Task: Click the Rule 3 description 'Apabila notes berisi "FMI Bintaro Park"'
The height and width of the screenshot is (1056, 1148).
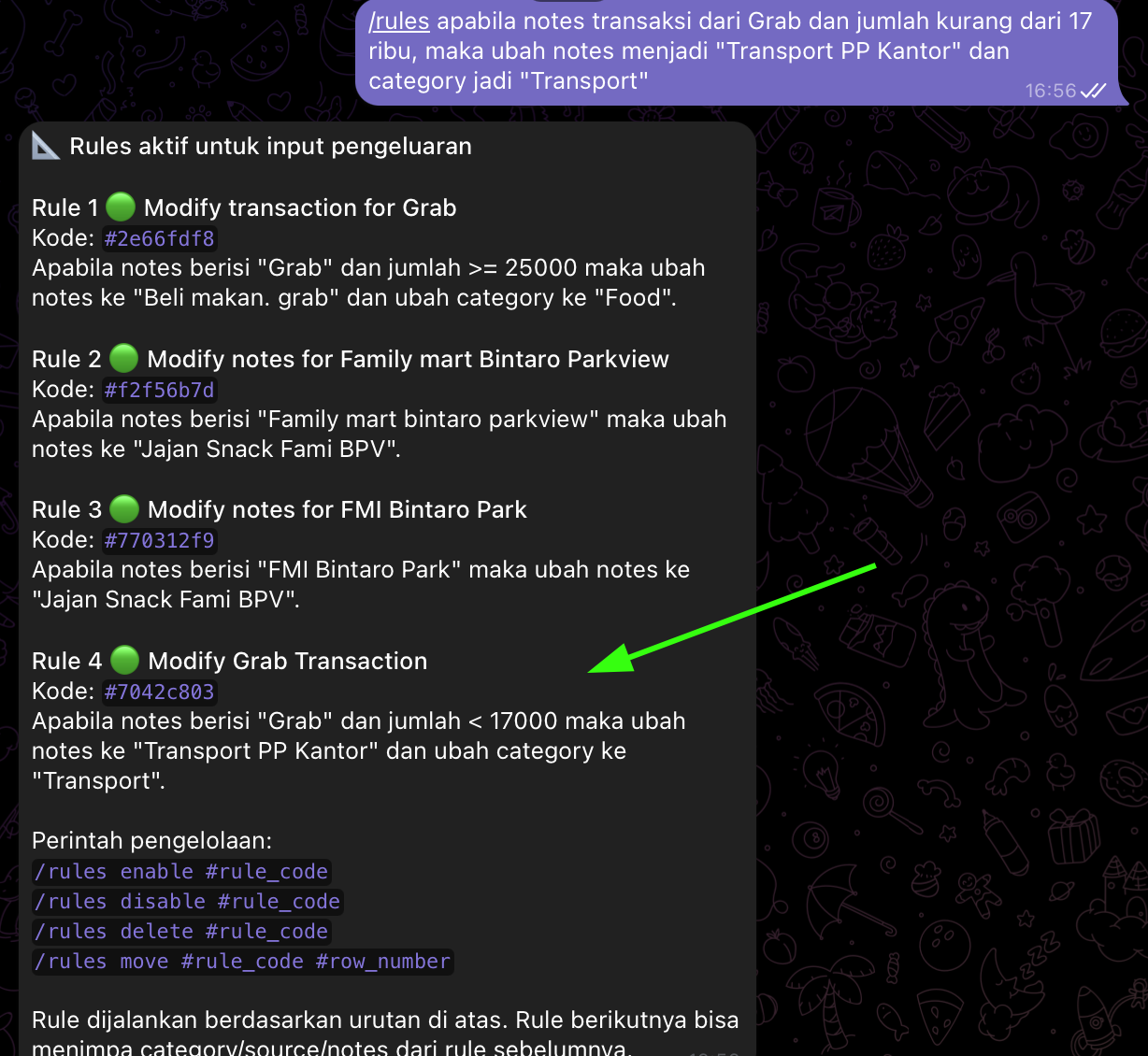Action: coord(361,585)
